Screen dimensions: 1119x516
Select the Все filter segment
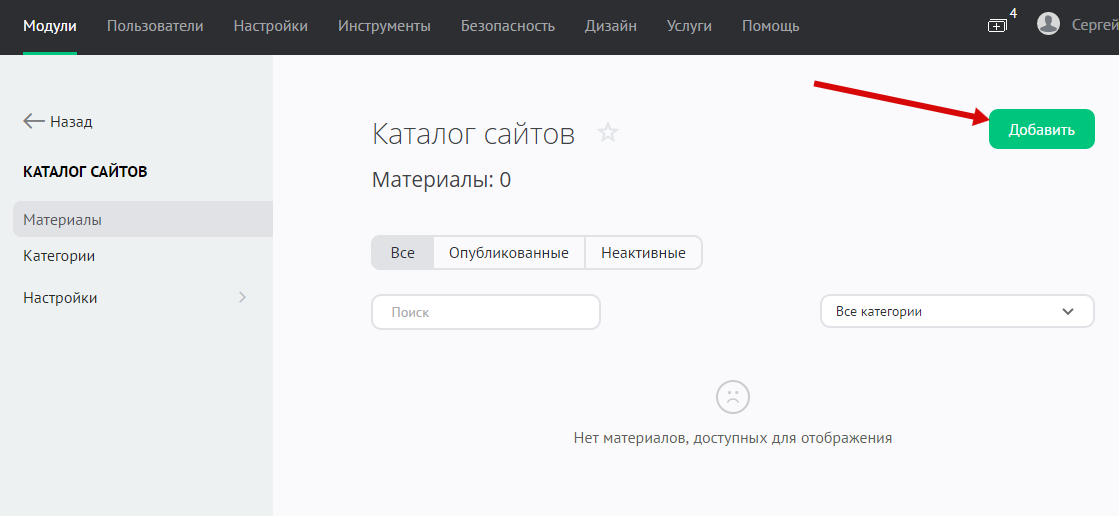[402, 253]
